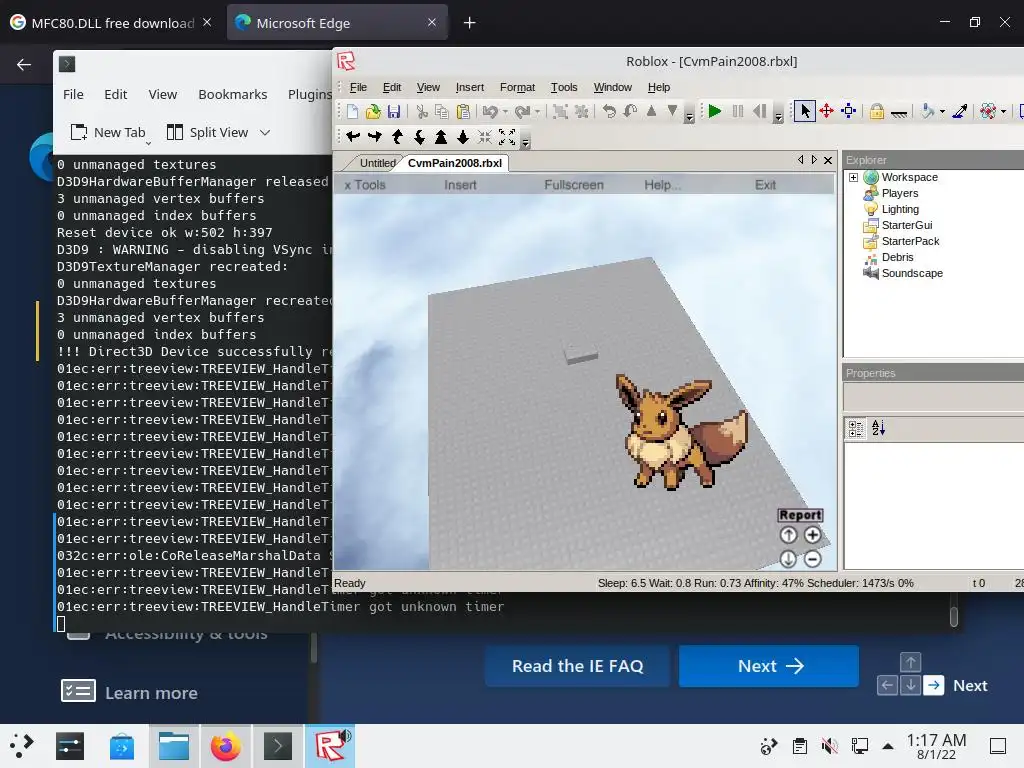Click the Anchor tool icon beside padlock
This screenshot has width=1024, height=768.
click(899, 113)
